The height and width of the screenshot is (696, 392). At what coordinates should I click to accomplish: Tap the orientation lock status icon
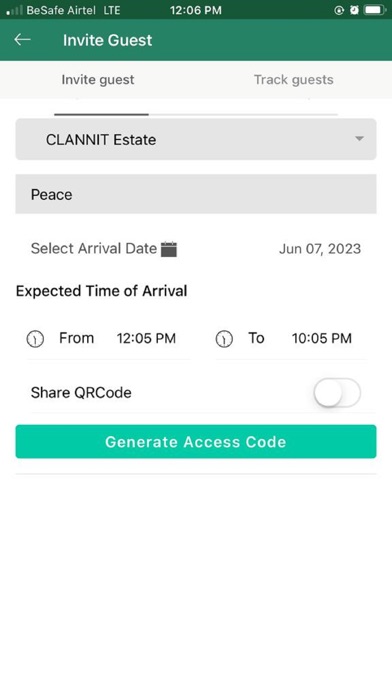339,10
